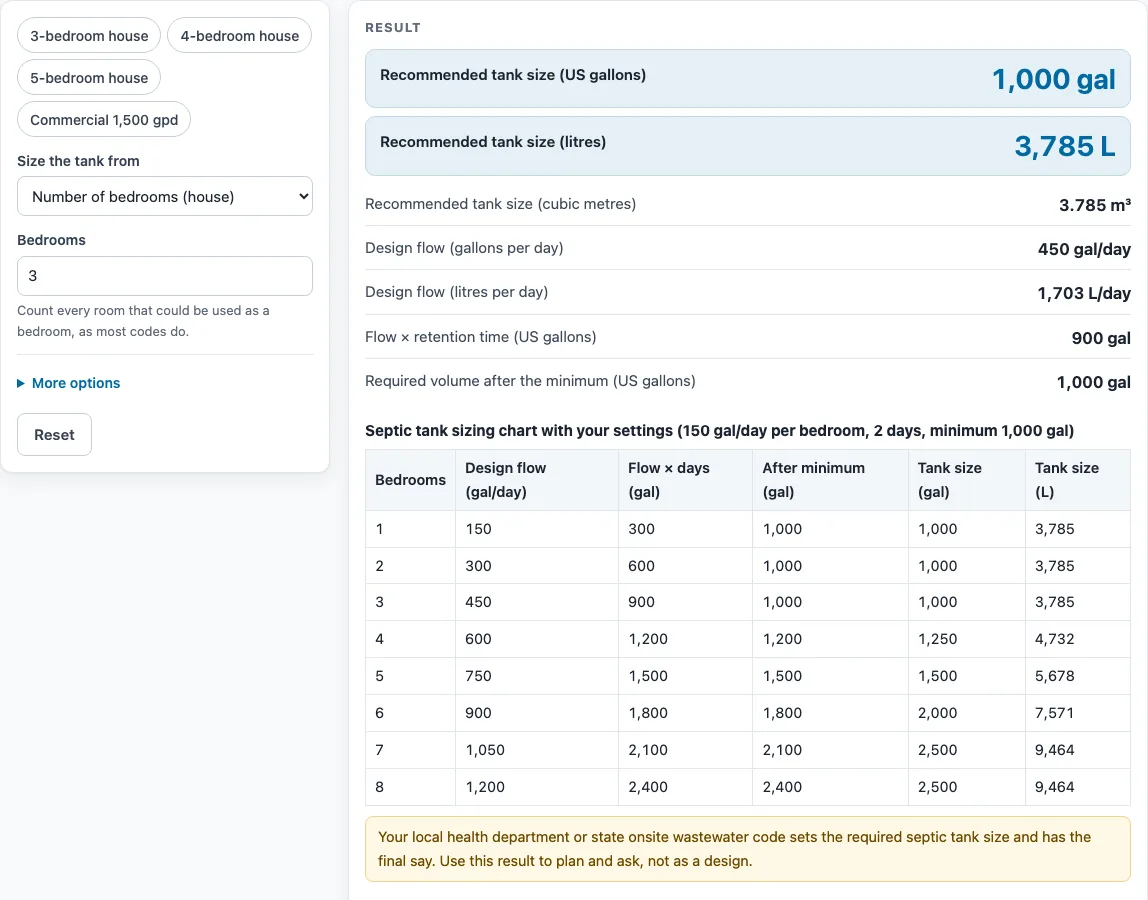Click the After minimum (gal) column header
The height and width of the screenshot is (900, 1148).
pos(830,480)
